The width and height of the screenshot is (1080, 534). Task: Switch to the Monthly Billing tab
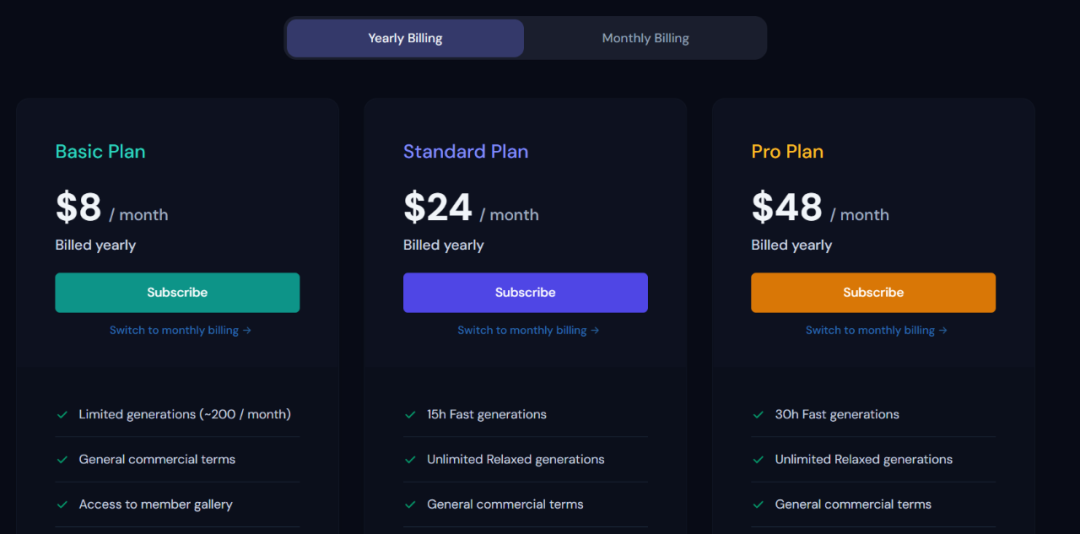(x=645, y=38)
